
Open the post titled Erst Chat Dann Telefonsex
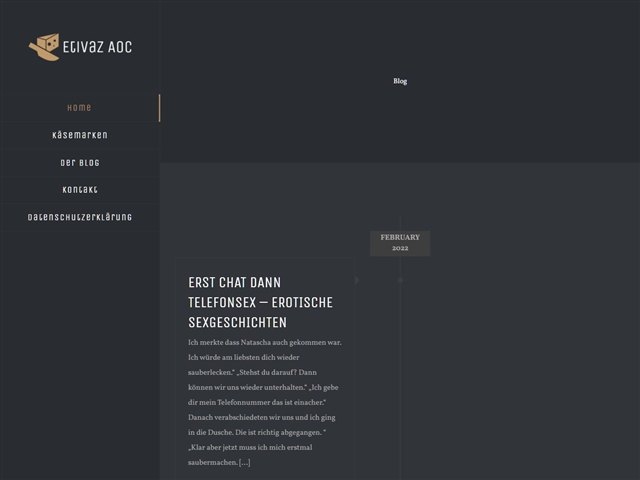260,302
